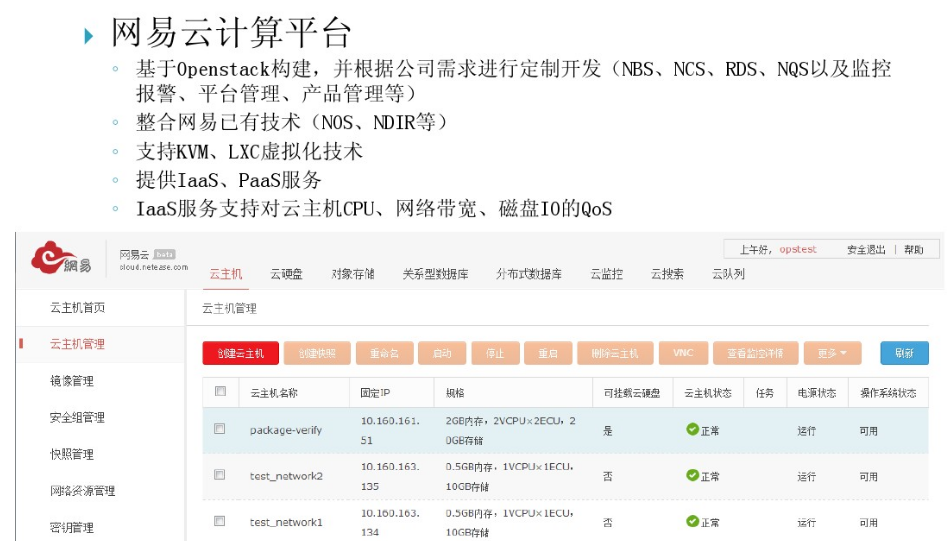Check the test_network2 row checkbox
The image size is (952, 541).
pos(220,475)
